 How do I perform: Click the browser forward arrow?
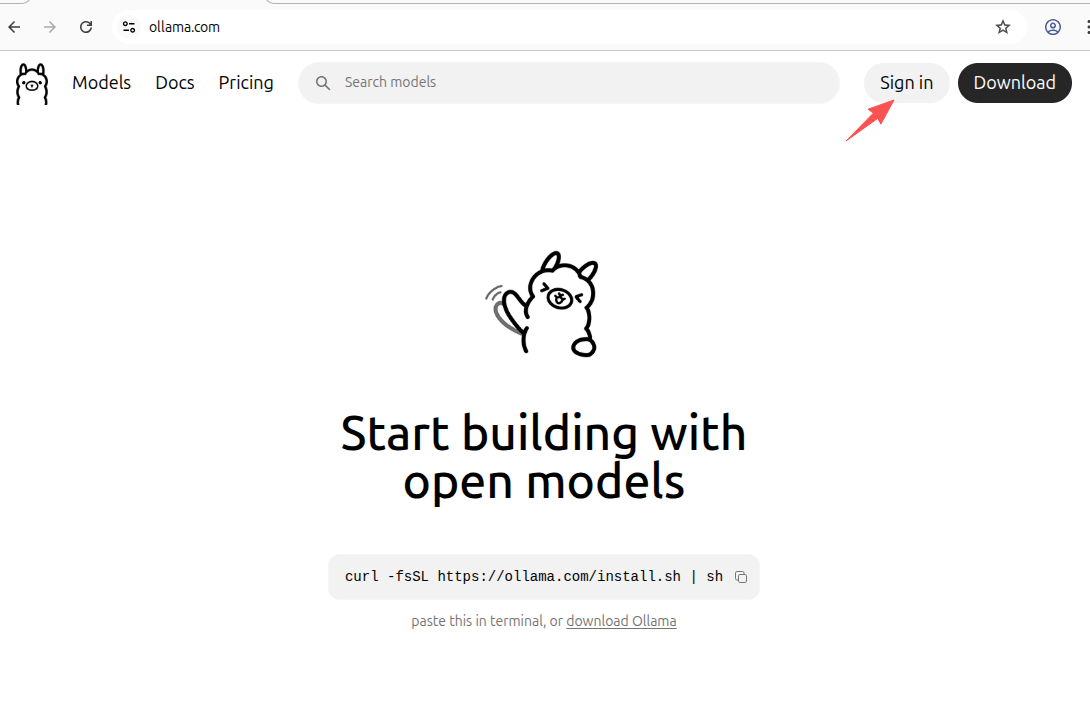click(50, 27)
